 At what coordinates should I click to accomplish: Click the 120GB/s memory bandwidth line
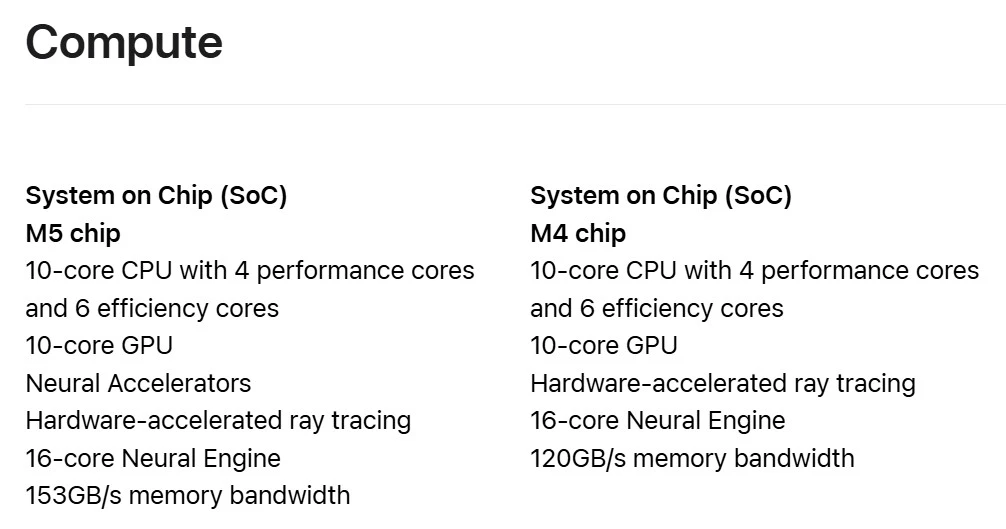692,459
